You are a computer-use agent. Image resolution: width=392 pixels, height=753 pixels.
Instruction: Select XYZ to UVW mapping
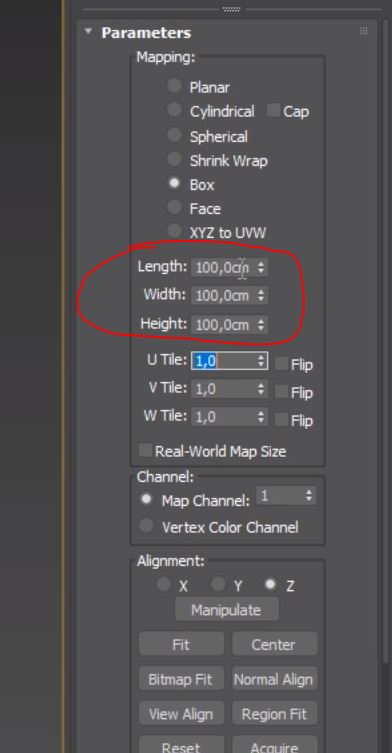pyautogui.click(x=173, y=231)
